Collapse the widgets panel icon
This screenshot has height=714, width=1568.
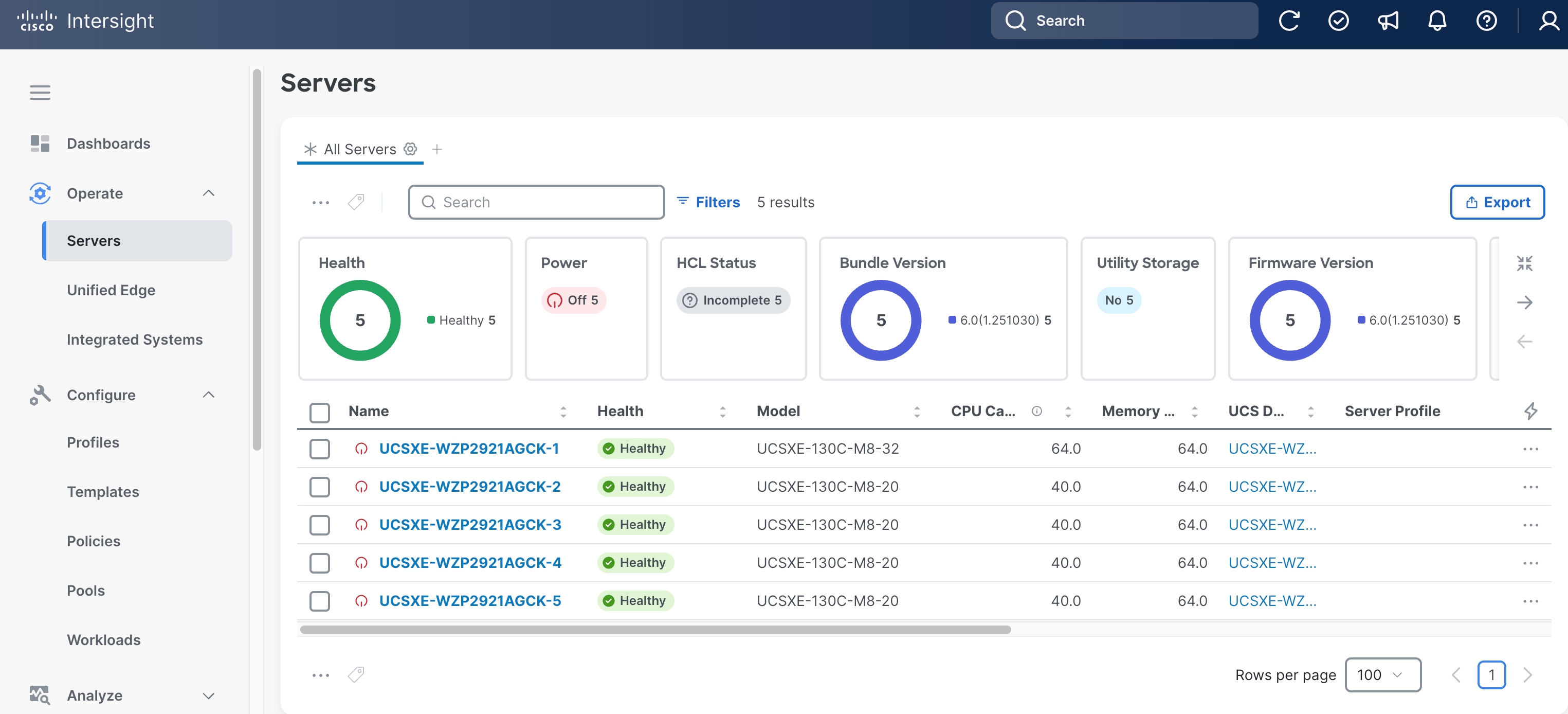1524,263
